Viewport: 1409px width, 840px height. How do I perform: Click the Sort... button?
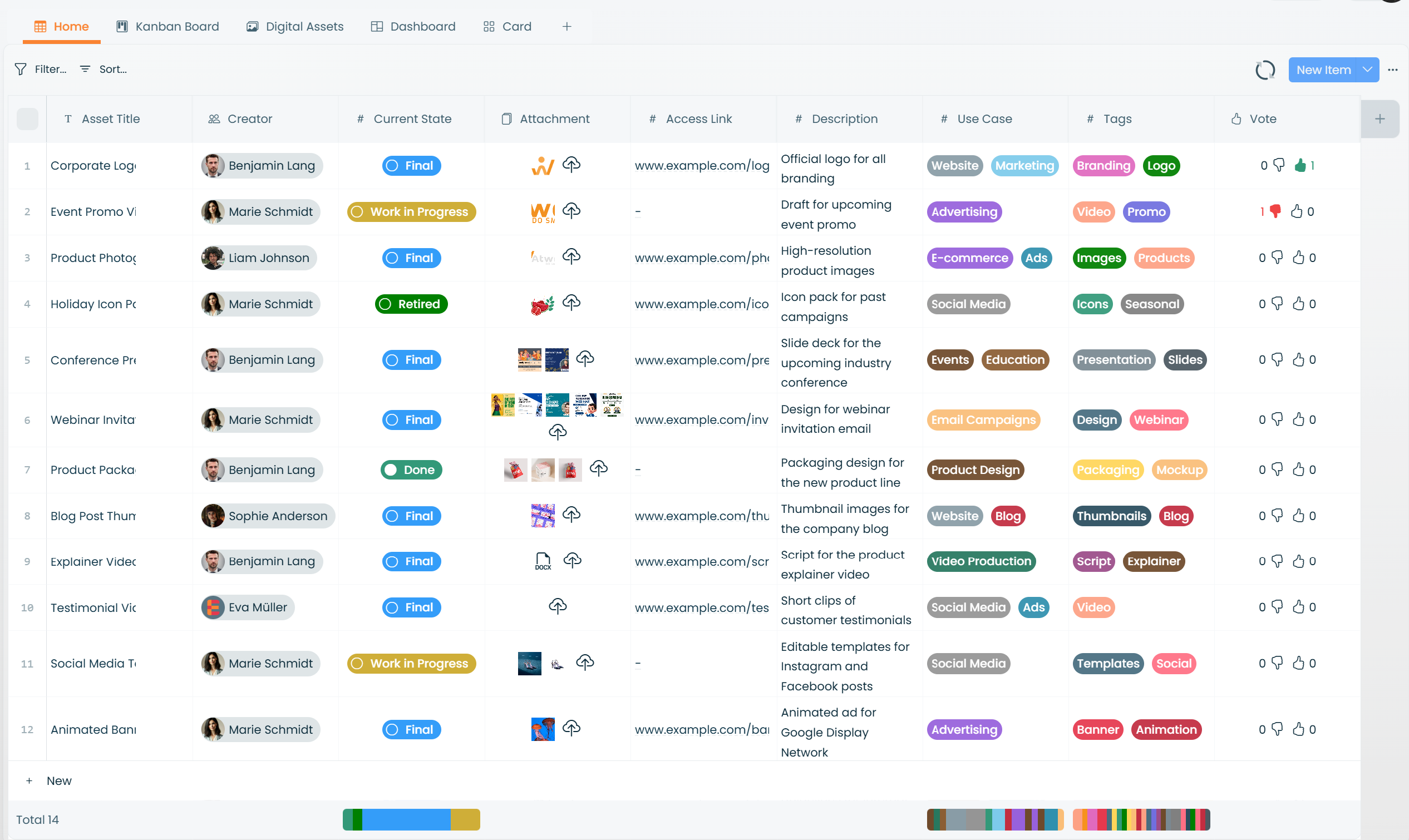pyautogui.click(x=104, y=69)
